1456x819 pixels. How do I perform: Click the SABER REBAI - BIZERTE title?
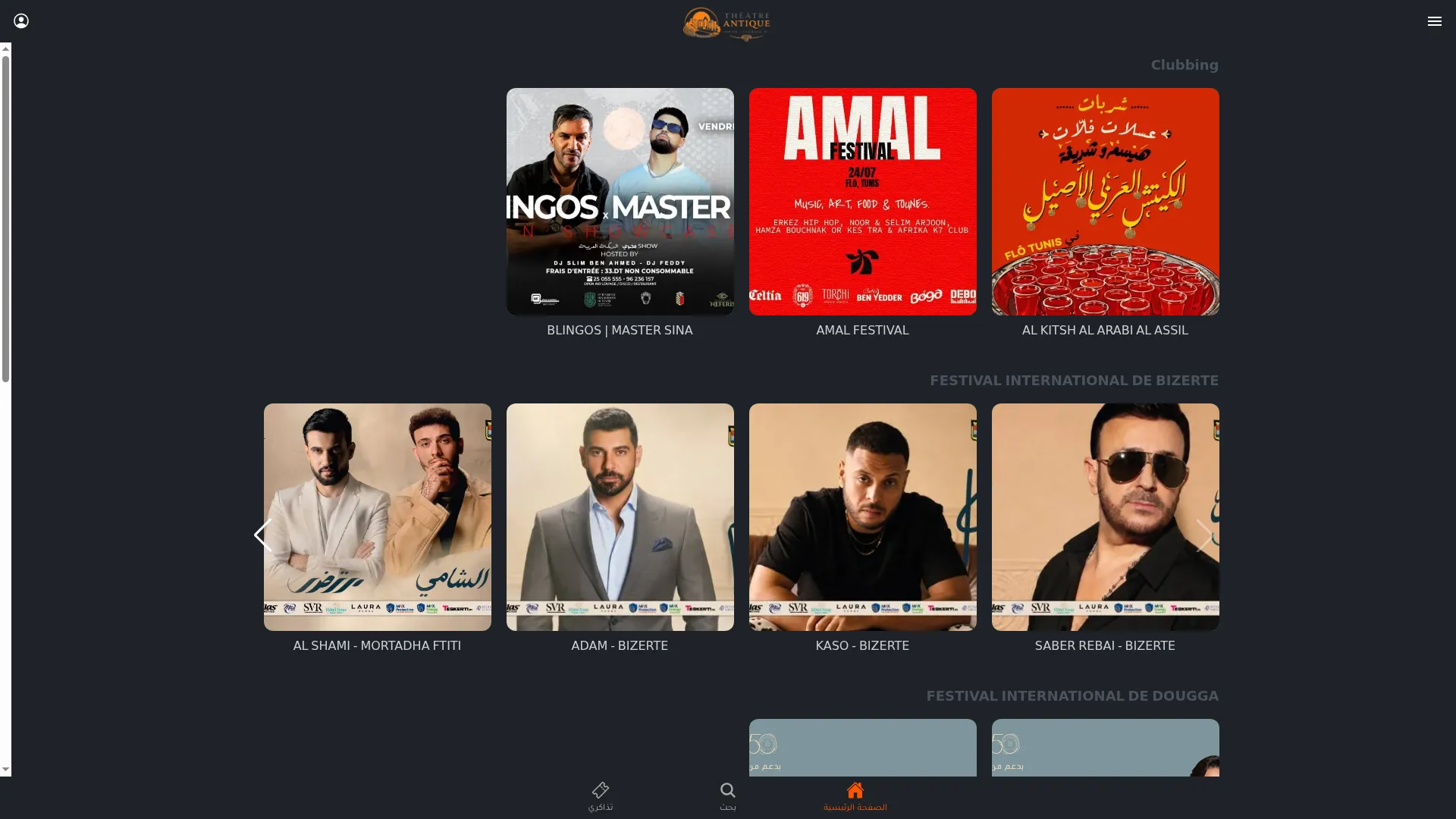pos(1105,646)
